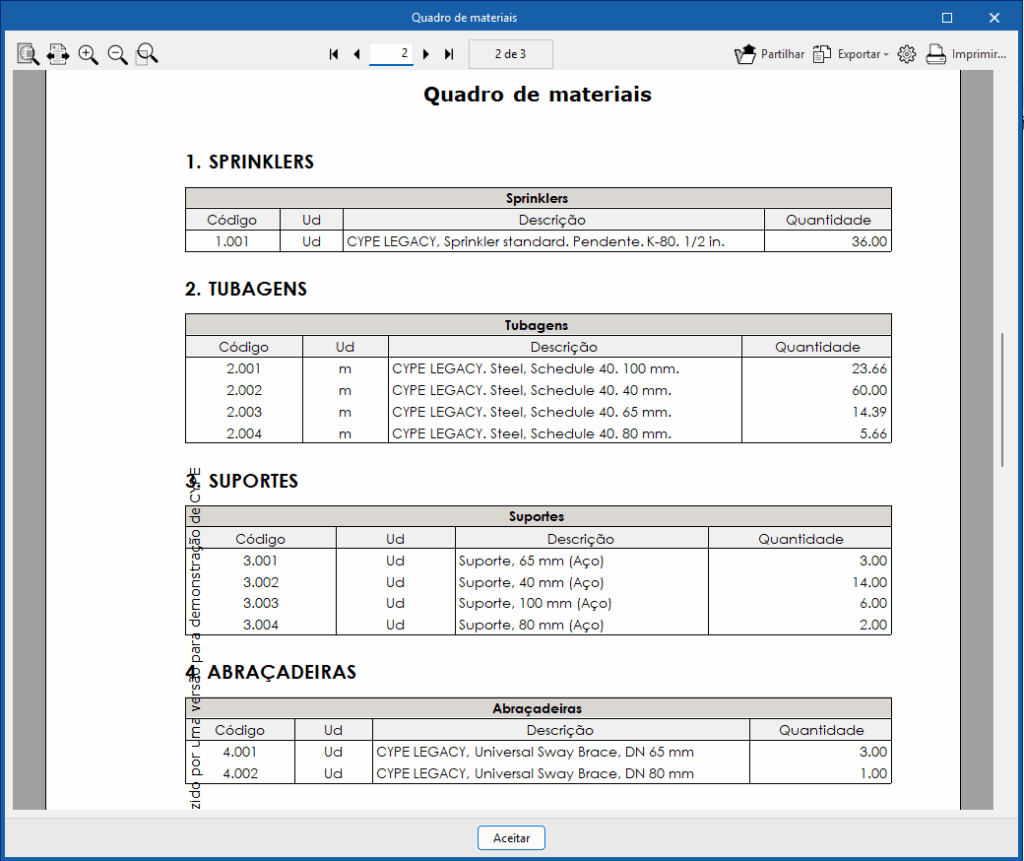Click code cell '3.003'
This screenshot has height=861, width=1024.
[x=261, y=603]
